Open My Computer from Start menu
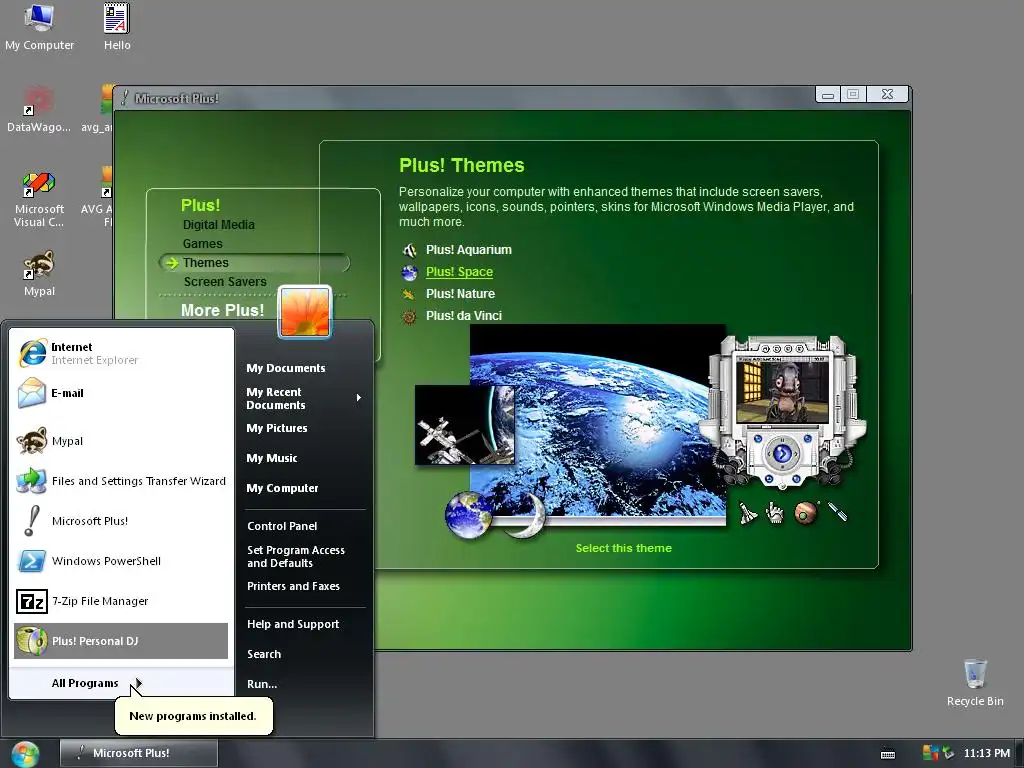The width and height of the screenshot is (1024, 768). (282, 488)
